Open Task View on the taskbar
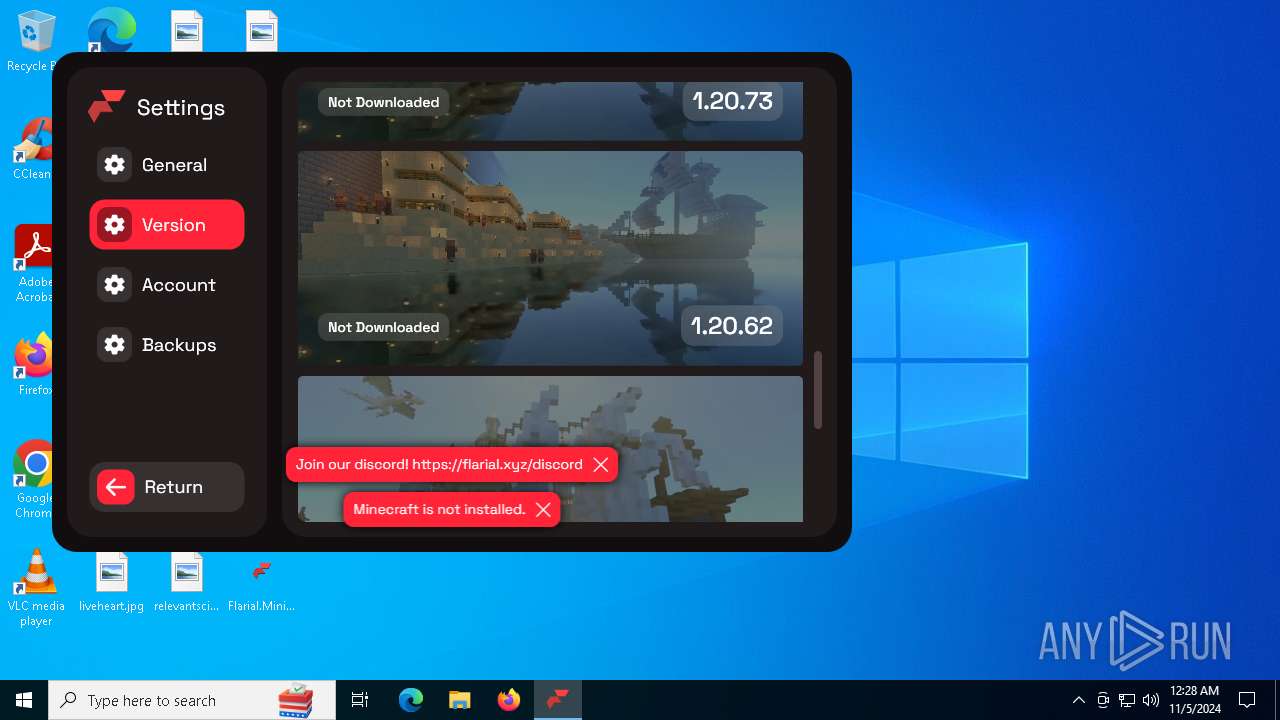The image size is (1280, 720). [x=360, y=700]
